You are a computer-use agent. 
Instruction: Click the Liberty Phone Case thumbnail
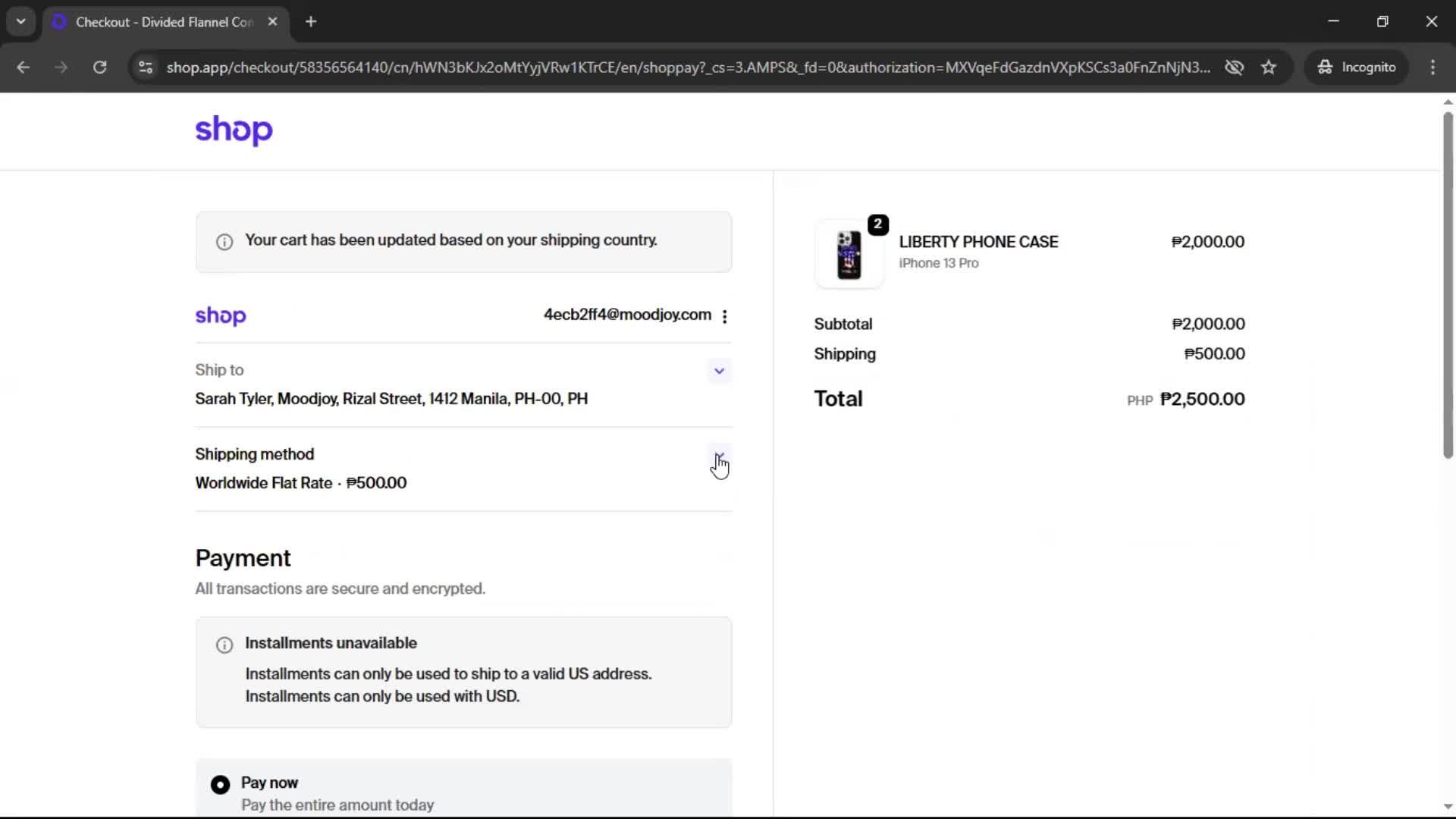(849, 255)
